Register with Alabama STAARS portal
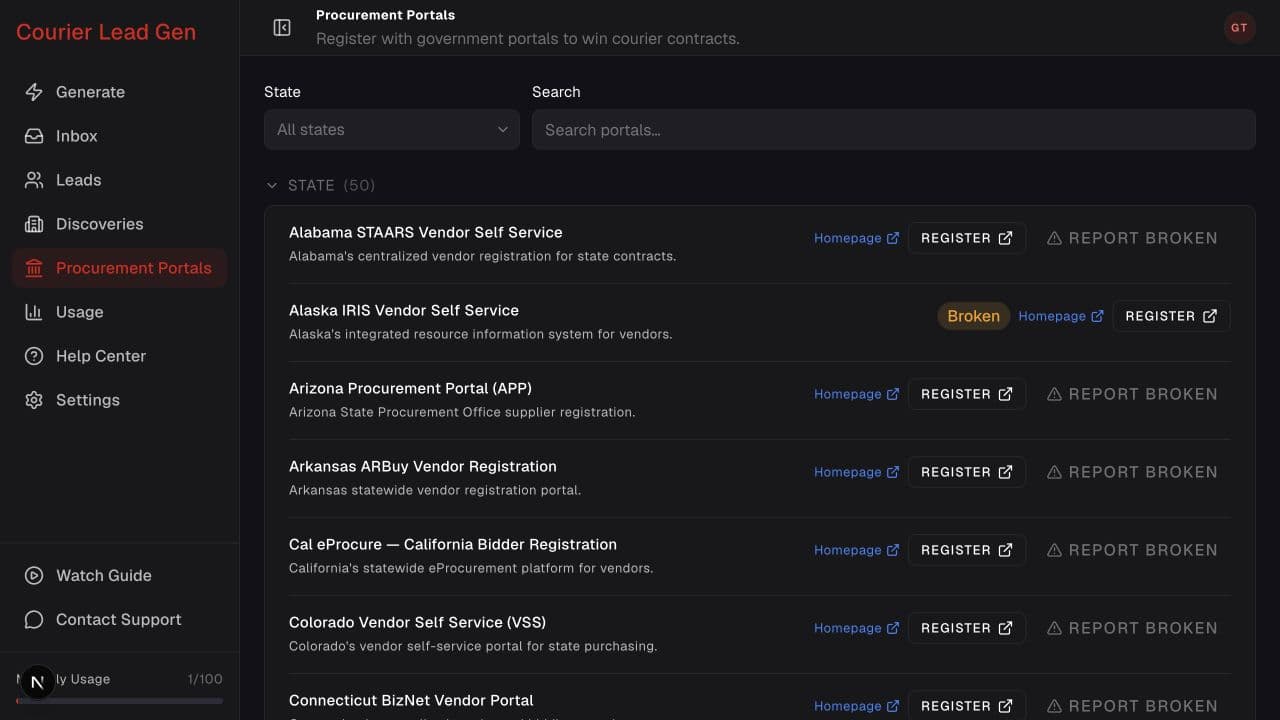 coord(967,238)
